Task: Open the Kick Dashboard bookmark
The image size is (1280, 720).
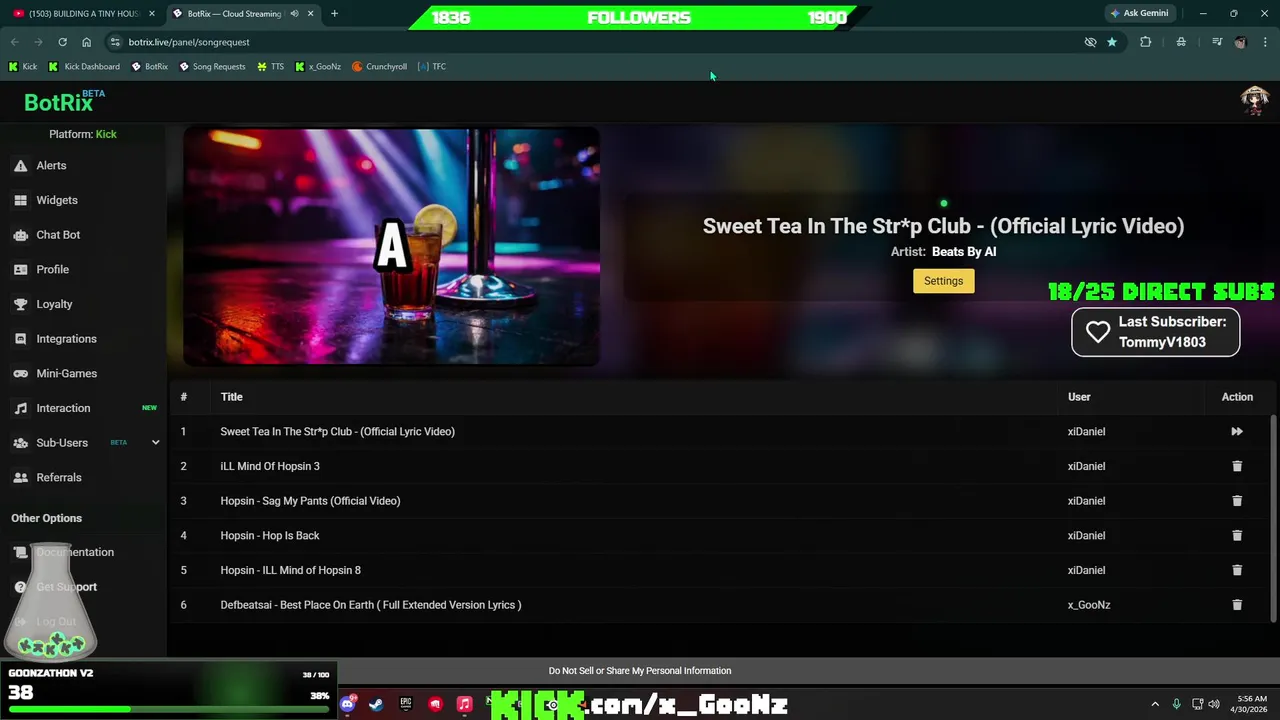Action: coord(84,67)
